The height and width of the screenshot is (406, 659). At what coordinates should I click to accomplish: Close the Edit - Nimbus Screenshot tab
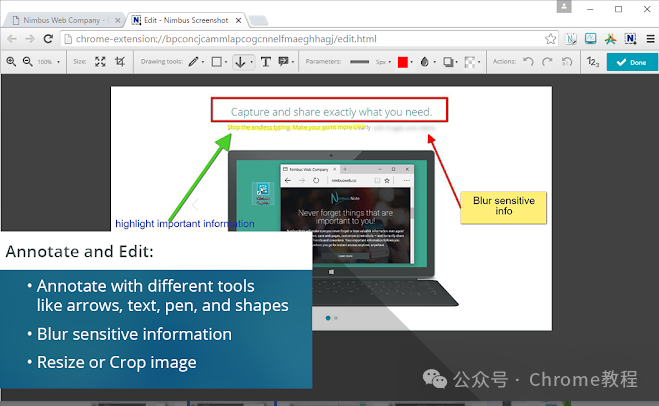238,20
